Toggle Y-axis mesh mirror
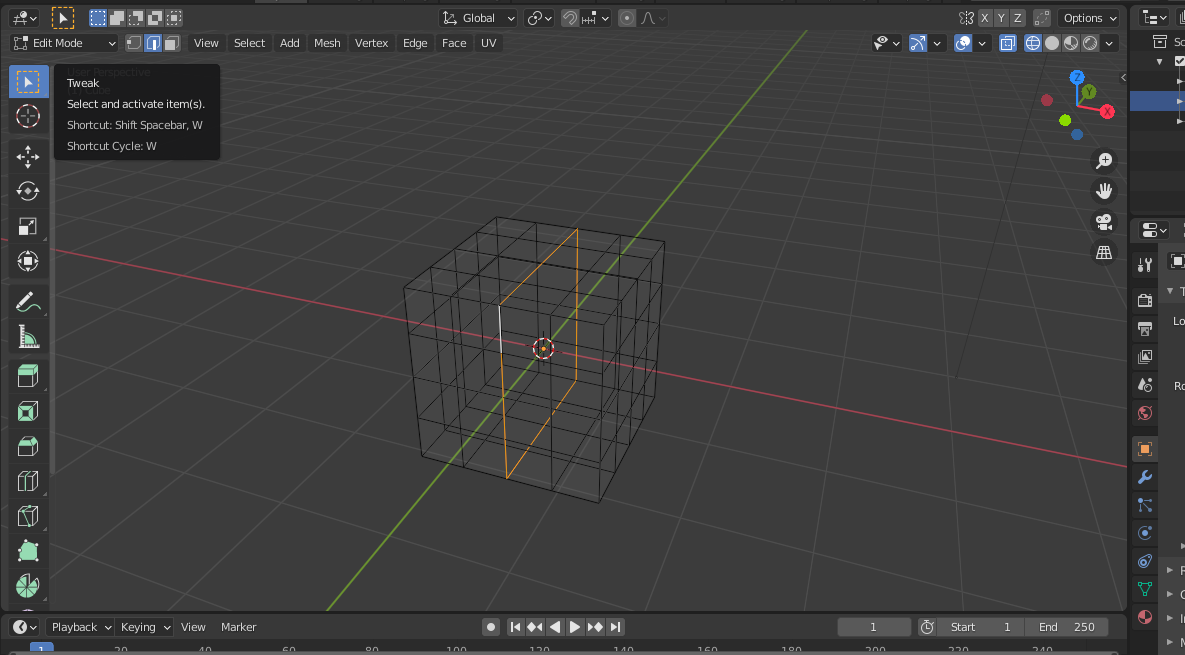Screen dimensions: 1185x655 pos(1001,18)
